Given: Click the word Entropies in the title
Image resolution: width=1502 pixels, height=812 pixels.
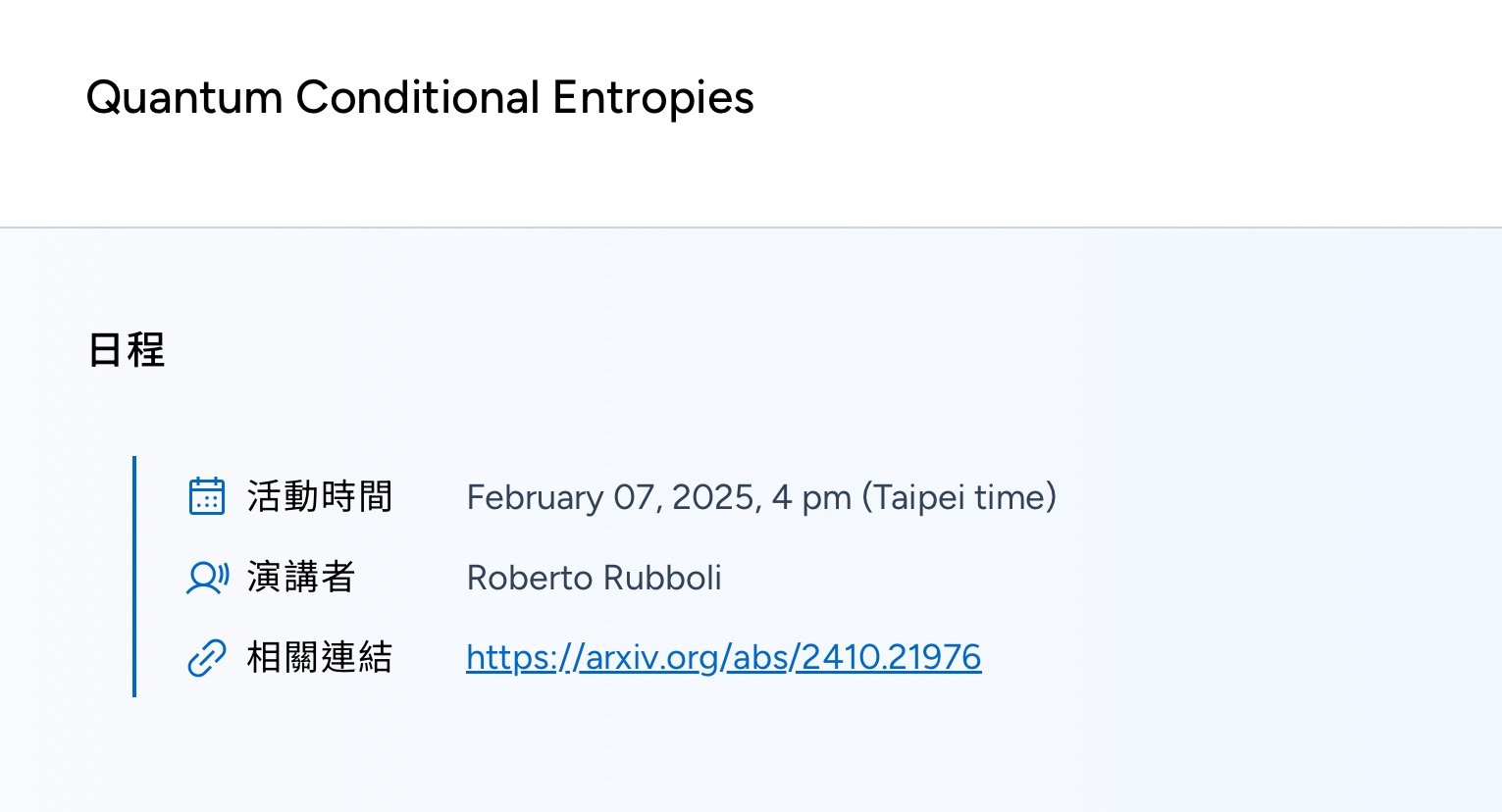Looking at the screenshot, I should tap(653, 99).
